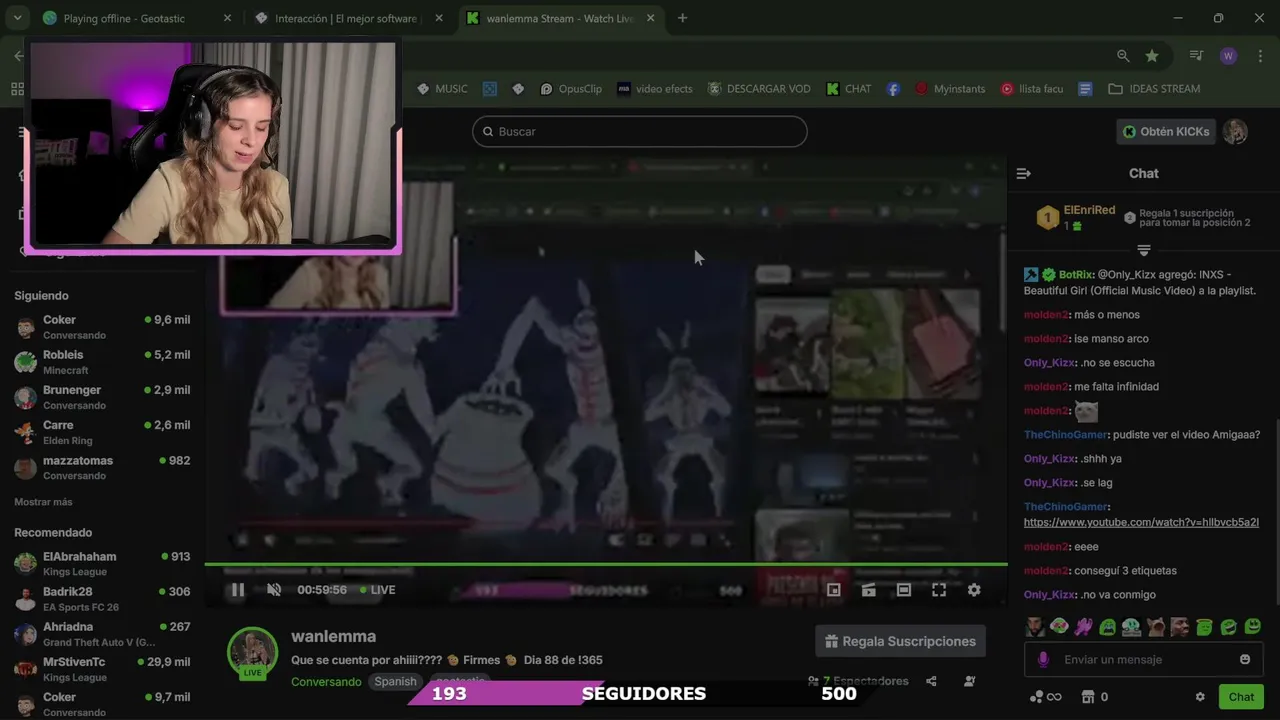Open the DESCARGAR VOD bookmark

(759, 88)
